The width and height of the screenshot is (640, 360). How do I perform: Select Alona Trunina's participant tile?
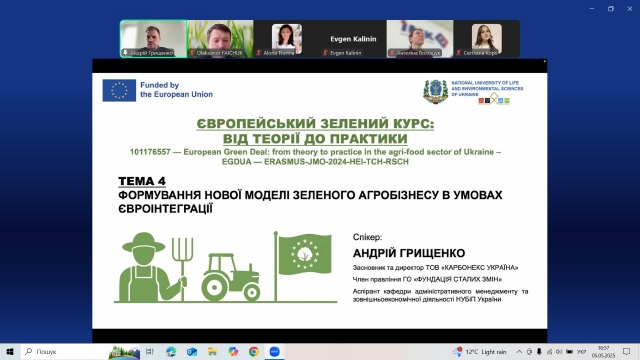pyautogui.click(x=287, y=39)
